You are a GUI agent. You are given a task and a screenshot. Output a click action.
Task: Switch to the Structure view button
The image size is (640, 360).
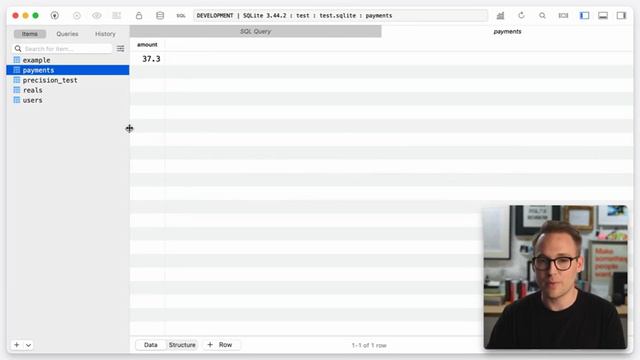point(182,345)
